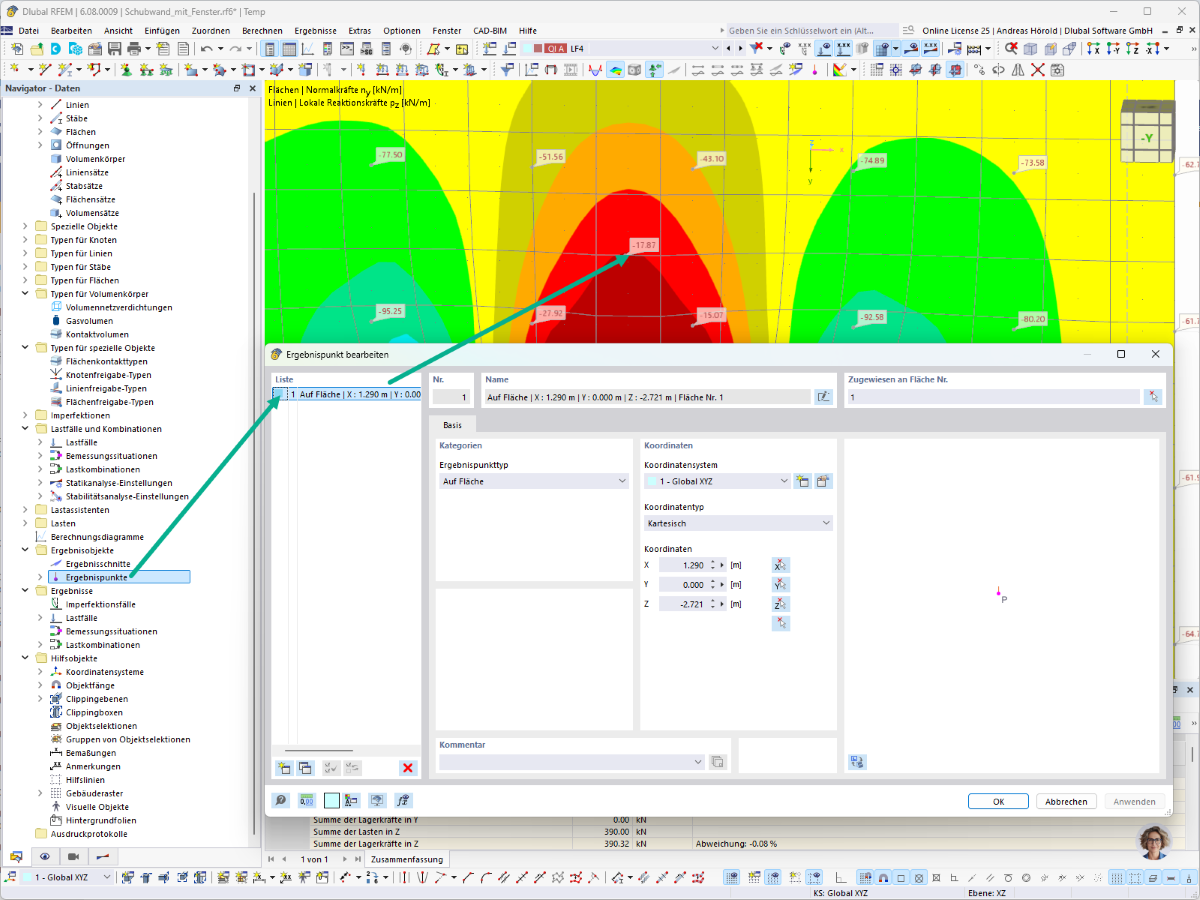Click the new coordinate system icon next to Koordinatensystem
The height and width of the screenshot is (900, 1200).
pos(802,481)
